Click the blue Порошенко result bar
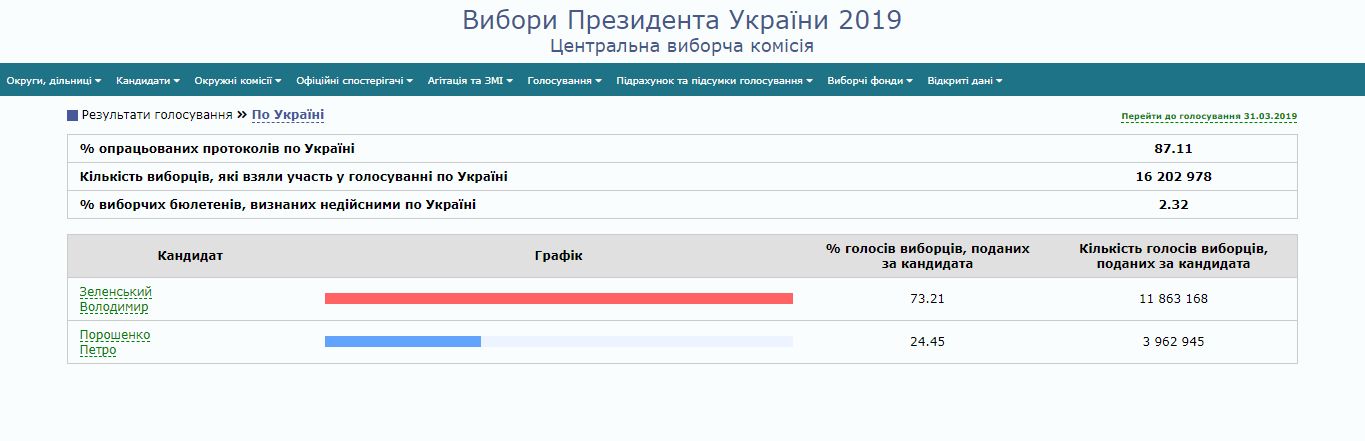This screenshot has height=441, width=1365. click(402, 341)
